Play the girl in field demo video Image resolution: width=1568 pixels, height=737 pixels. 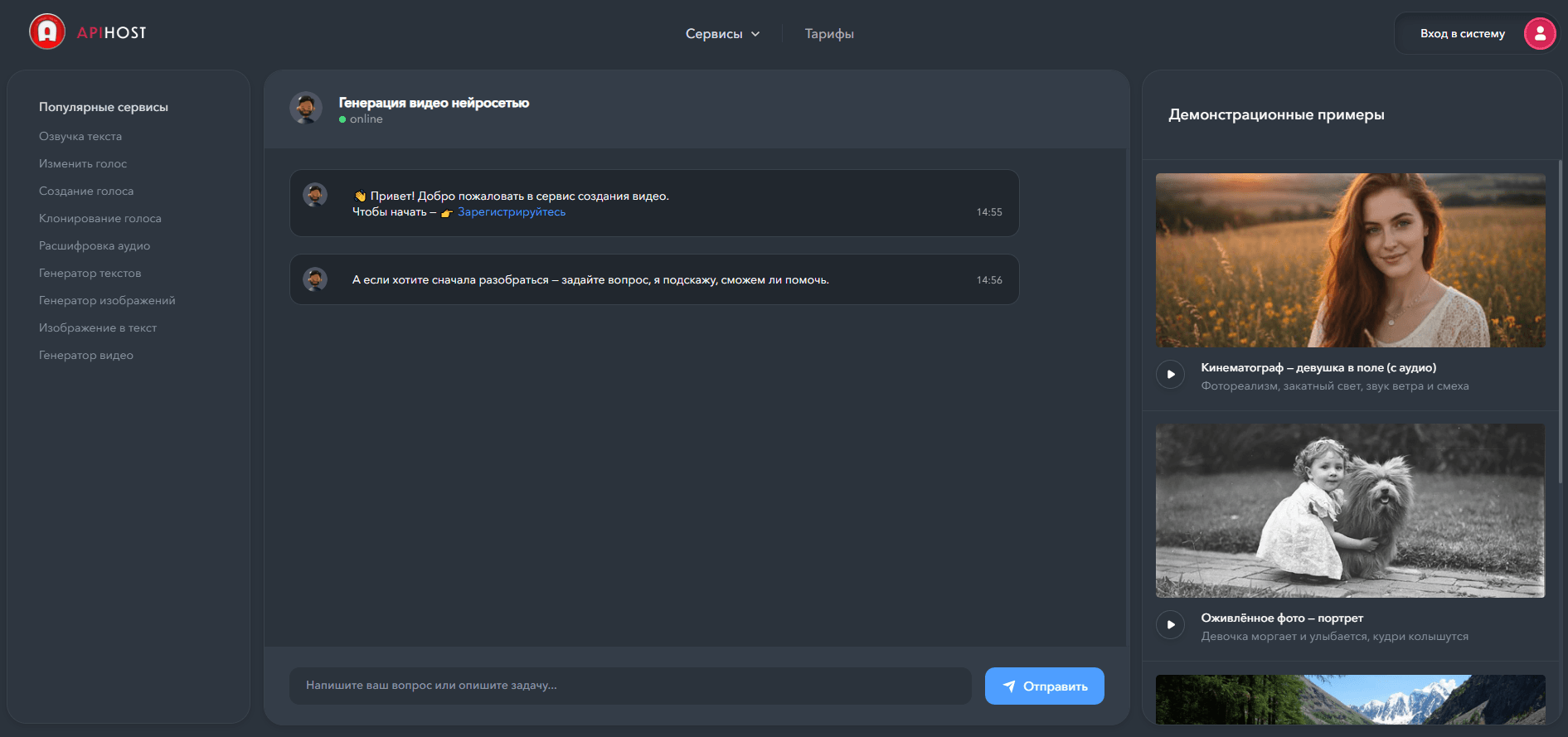coord(1170,375)
